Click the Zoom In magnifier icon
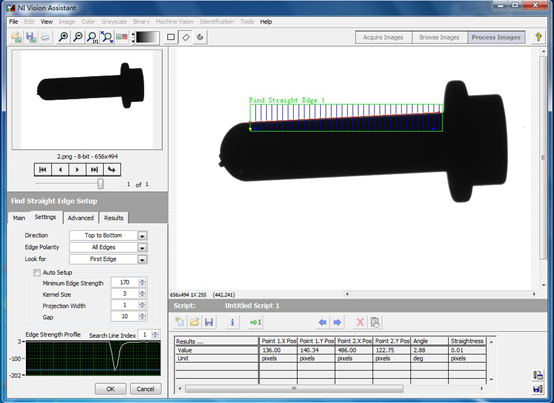Viewport: 554px width, 403px height. (x=63, y=37)
